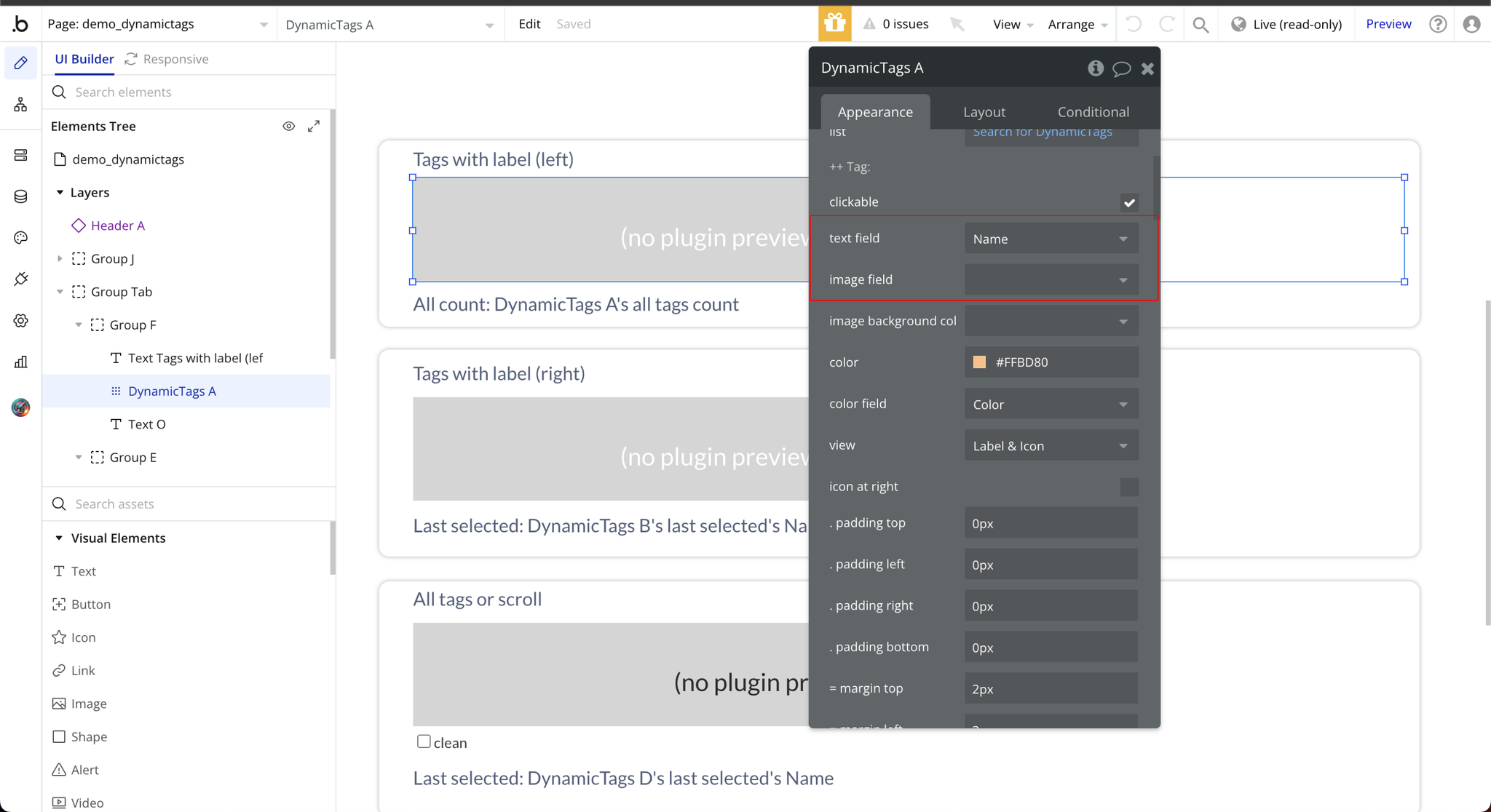Open the Settings gear in left sidebar

pyautogui.click(x=20, y=321)
